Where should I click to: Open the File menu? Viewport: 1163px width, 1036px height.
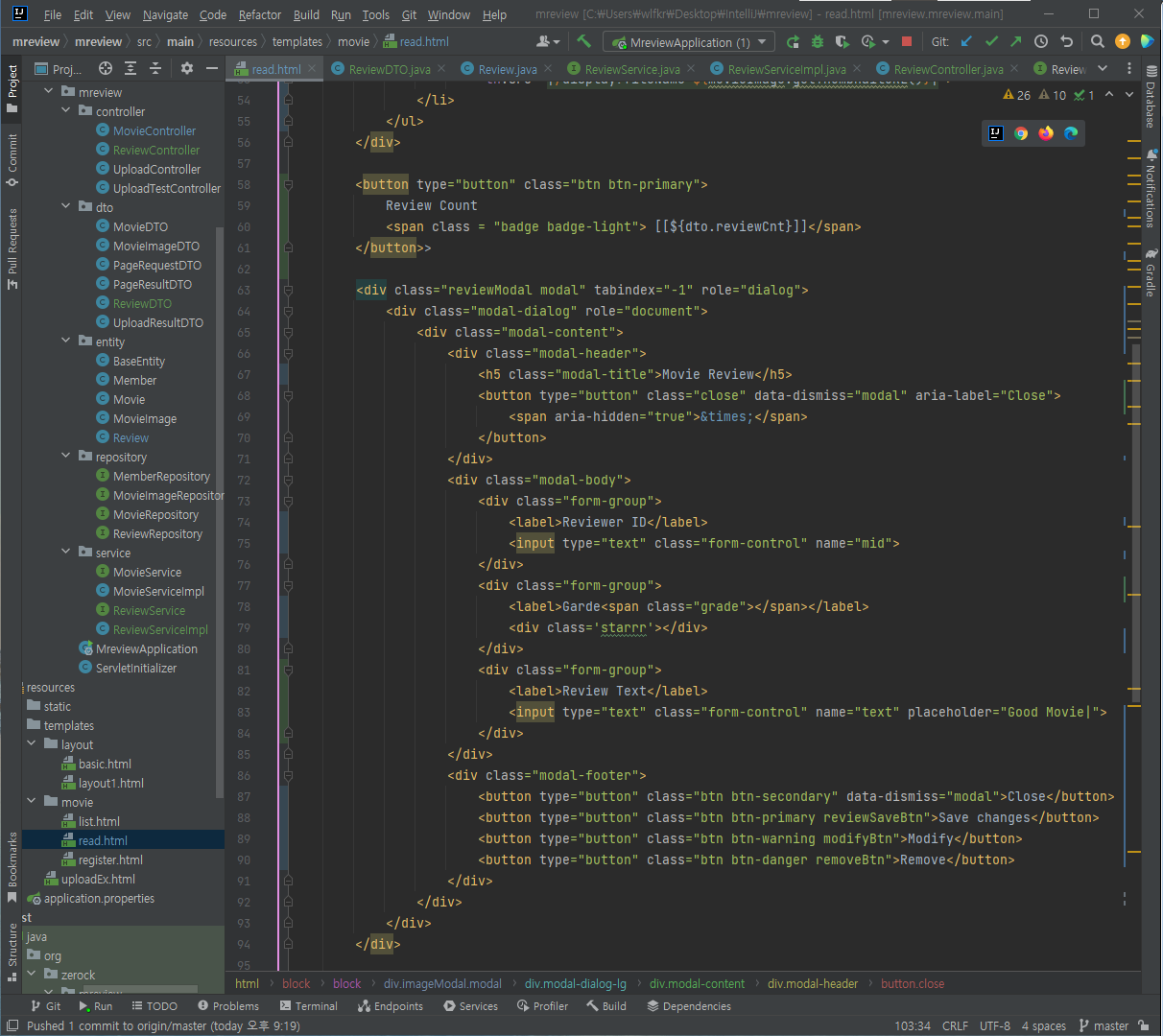coord(53,14)
